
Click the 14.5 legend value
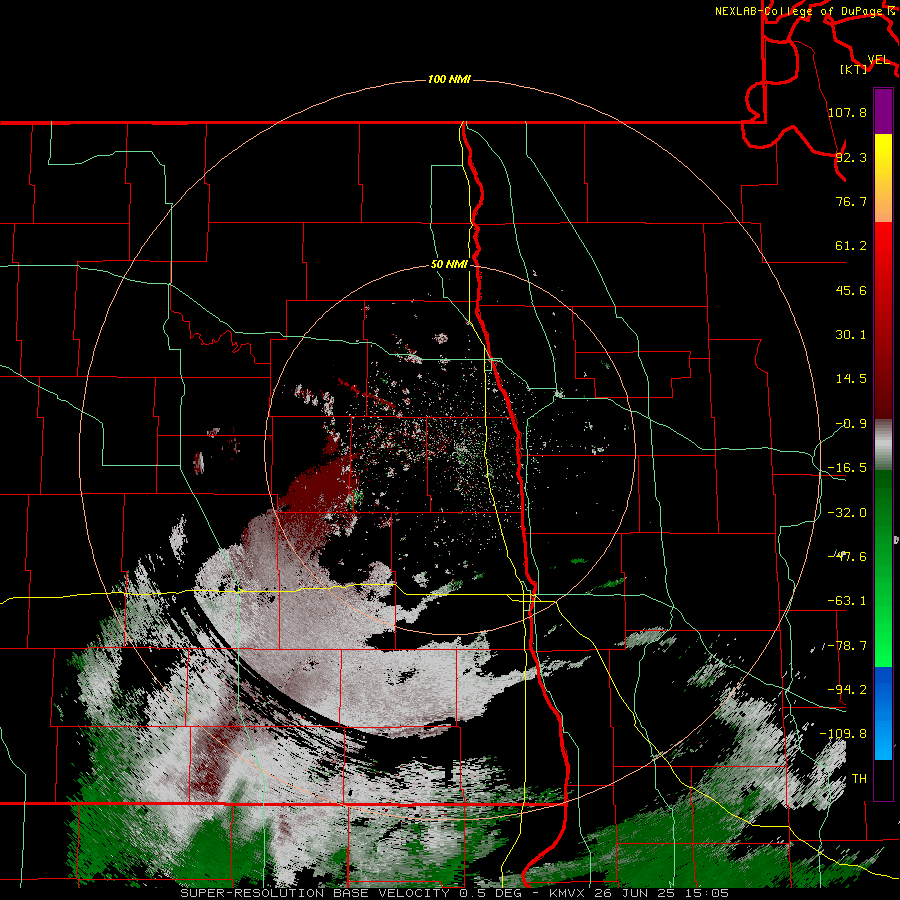(851, 379)
